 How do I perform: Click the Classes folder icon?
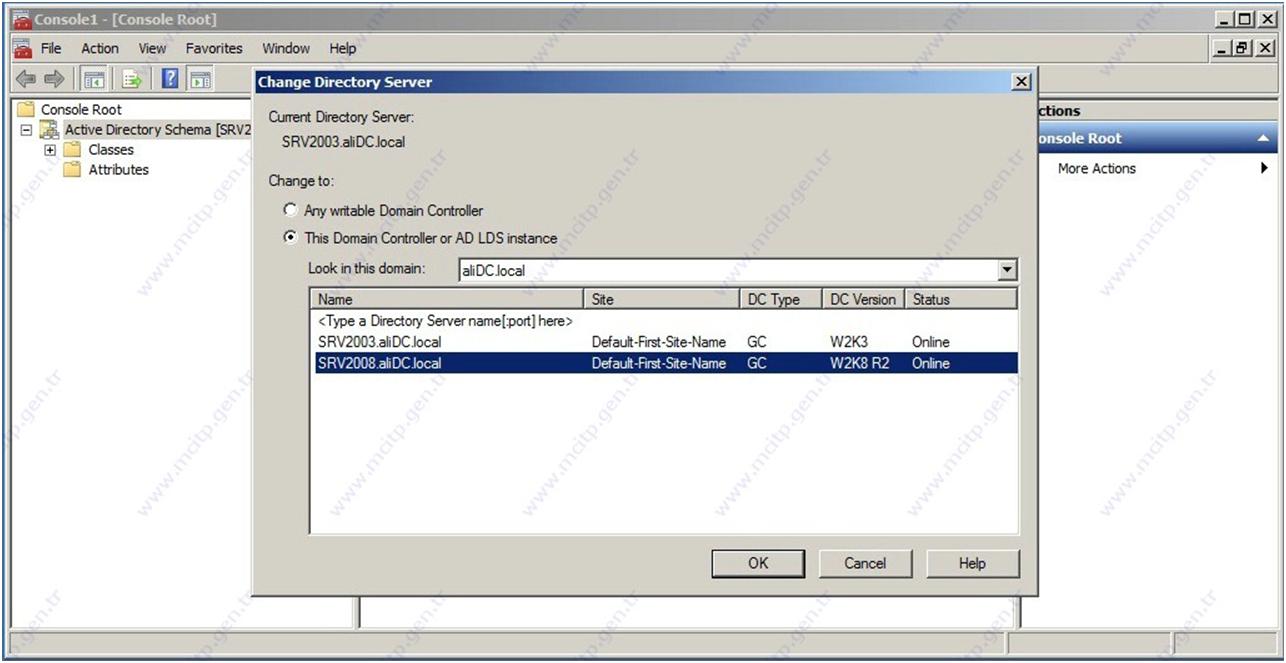[x=72, y=150]
